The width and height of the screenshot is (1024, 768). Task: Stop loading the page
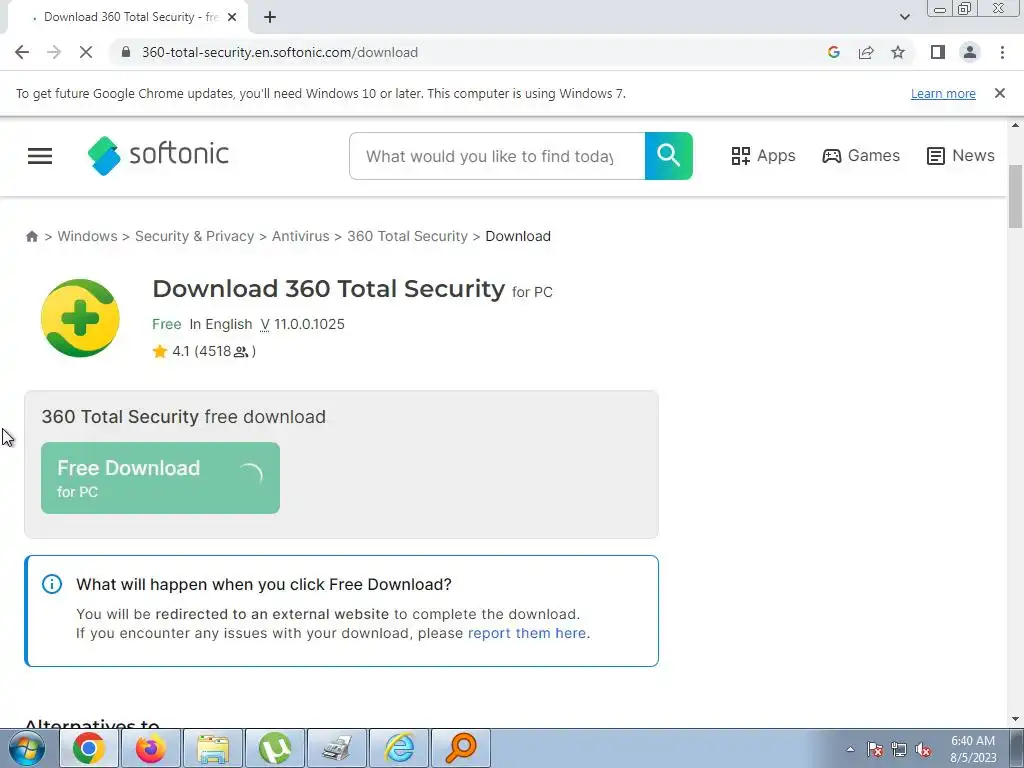tap(86, 52)
